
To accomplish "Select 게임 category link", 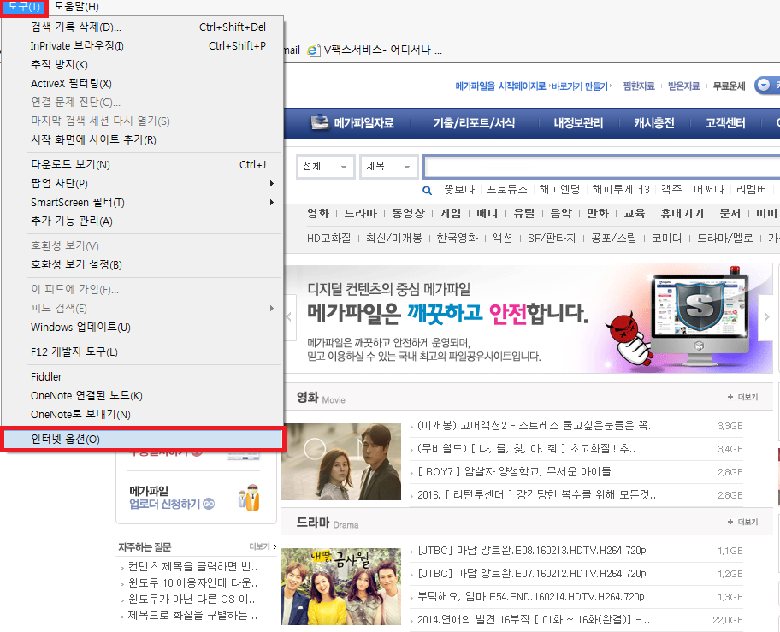I will (x=451, y=213).
